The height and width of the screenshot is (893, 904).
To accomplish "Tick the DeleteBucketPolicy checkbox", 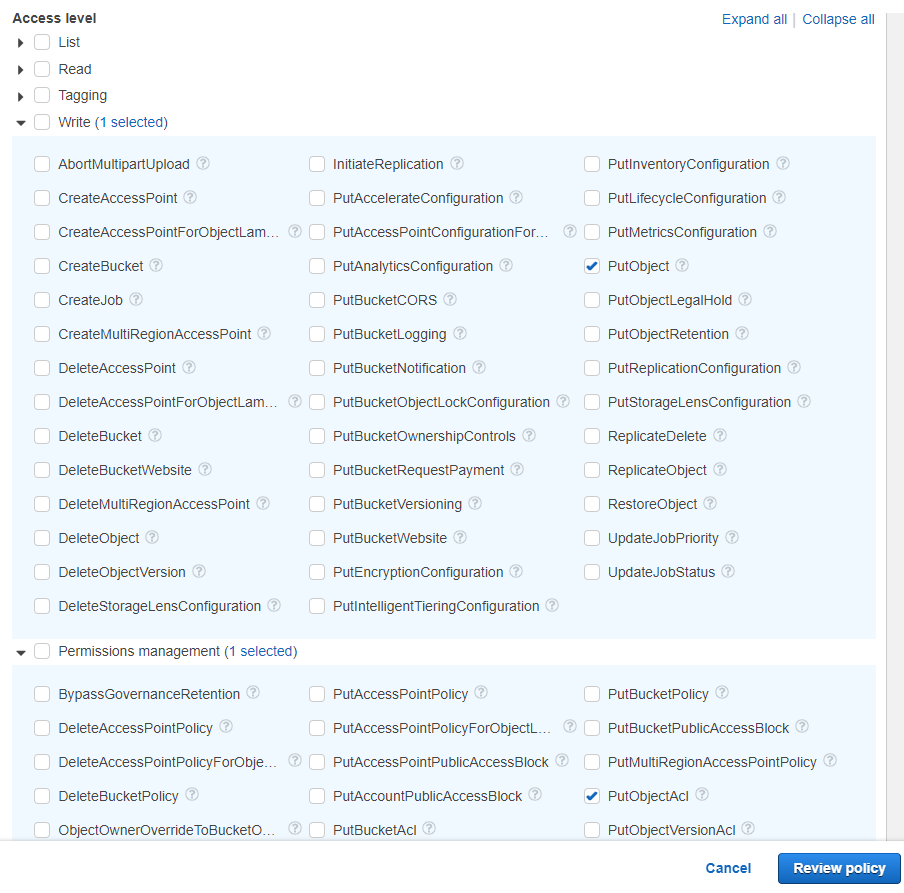I will pyautogui.click(x=42, y=796).
